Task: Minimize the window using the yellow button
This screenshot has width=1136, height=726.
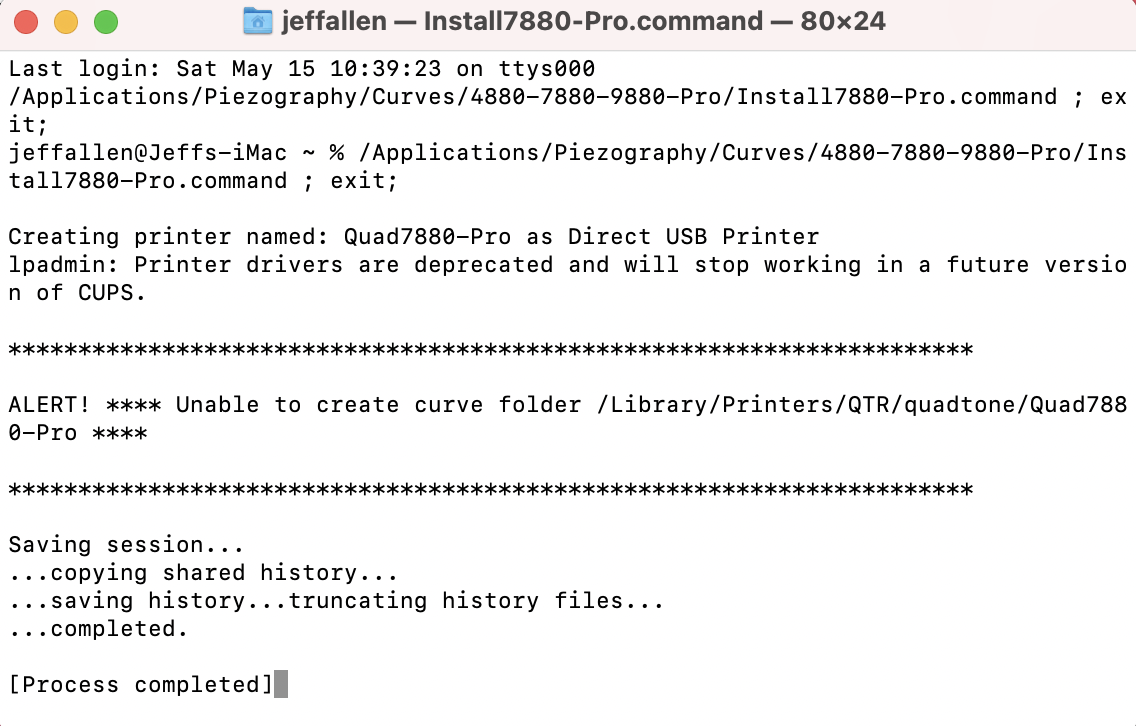Action: [x=66, y=22]
